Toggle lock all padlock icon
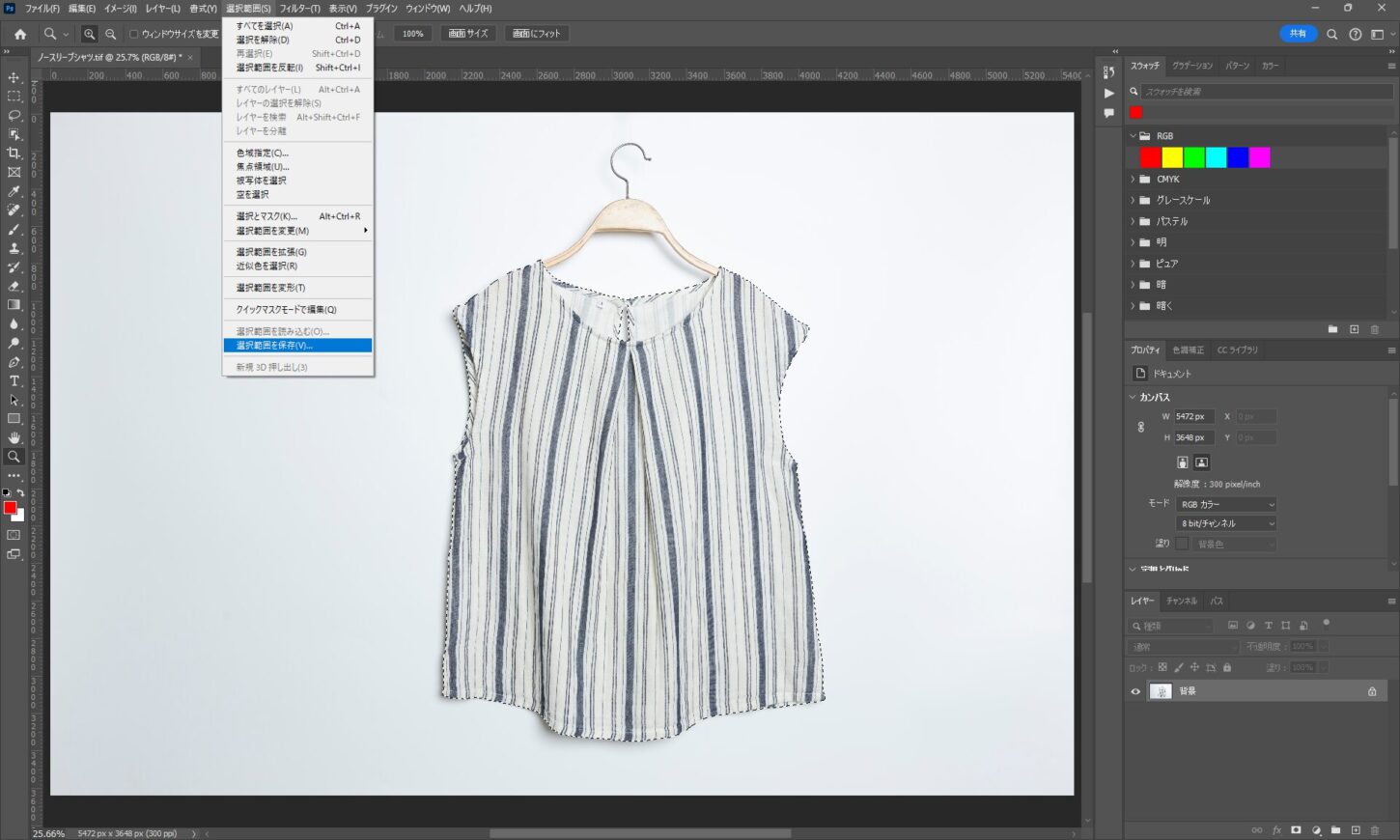Screen dimensions: 1400x840 [x=1227, y=667]
